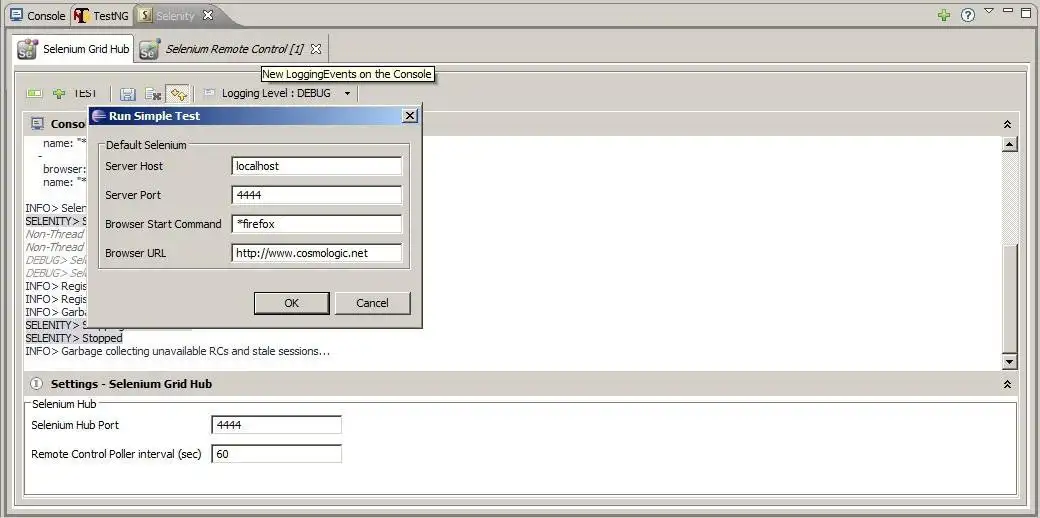Click the 'Server Host' label in dialog
Image resolution: width=1040 pixels, height=518 pixels.
134,166
